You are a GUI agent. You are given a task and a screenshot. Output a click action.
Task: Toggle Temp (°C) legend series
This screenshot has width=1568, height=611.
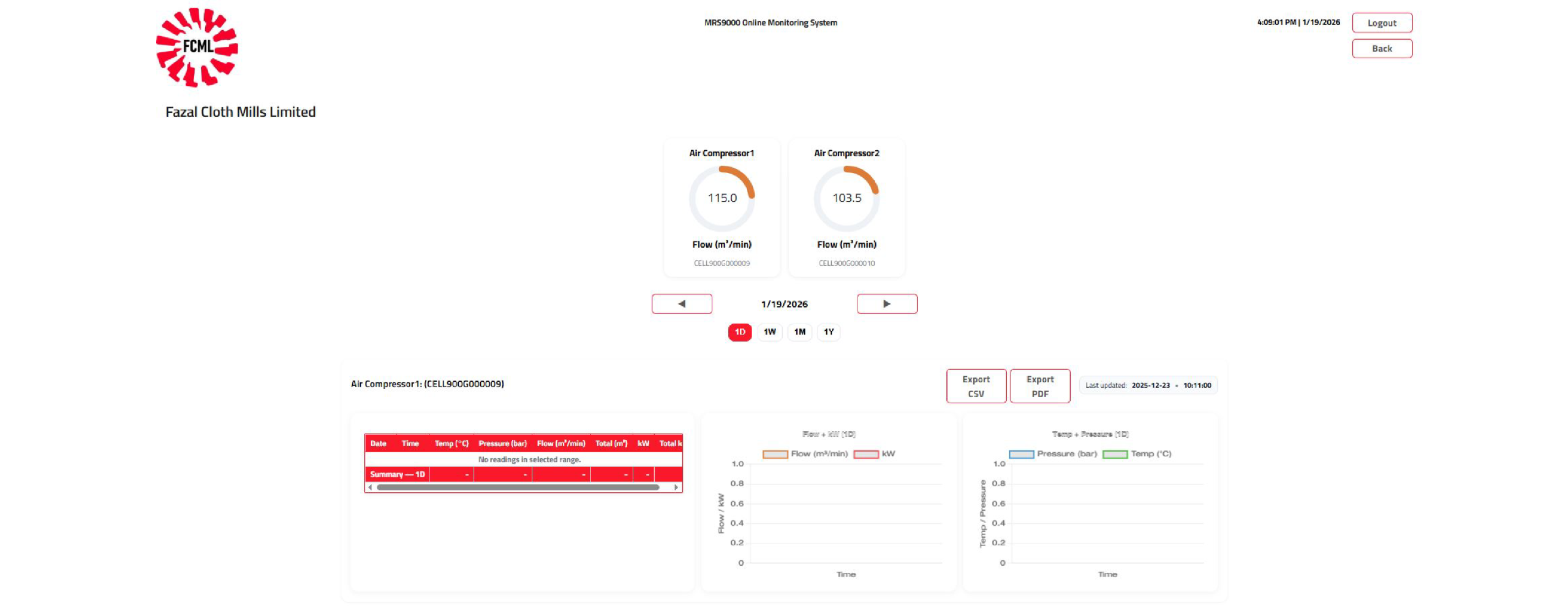pos(1136,454)
